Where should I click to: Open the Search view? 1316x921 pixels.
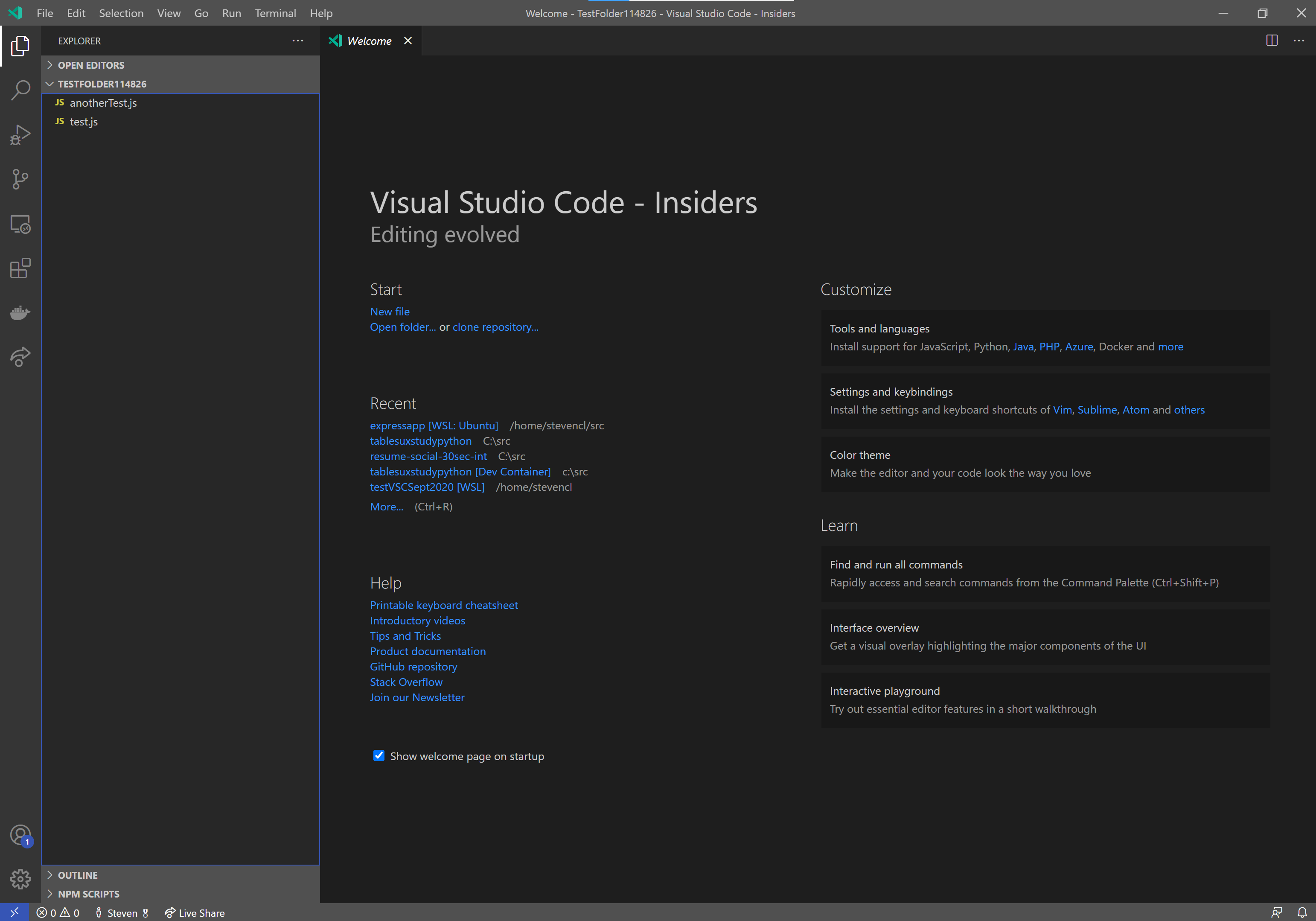[20, 90]
